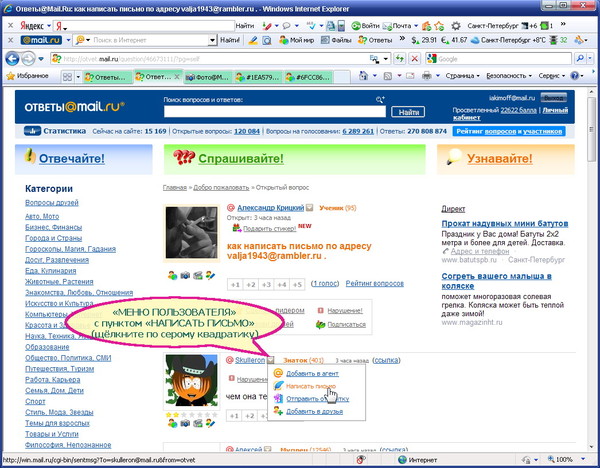
Task: Open the Отвечайте! link
Action: pyautogui.click(x=72, y=158)
